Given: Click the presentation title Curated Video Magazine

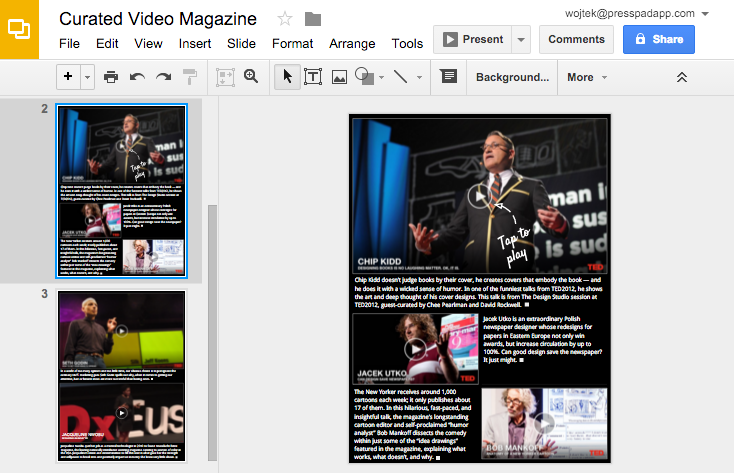Looking at the screenshot, I should pyautogui.click(x=158, y=19).
